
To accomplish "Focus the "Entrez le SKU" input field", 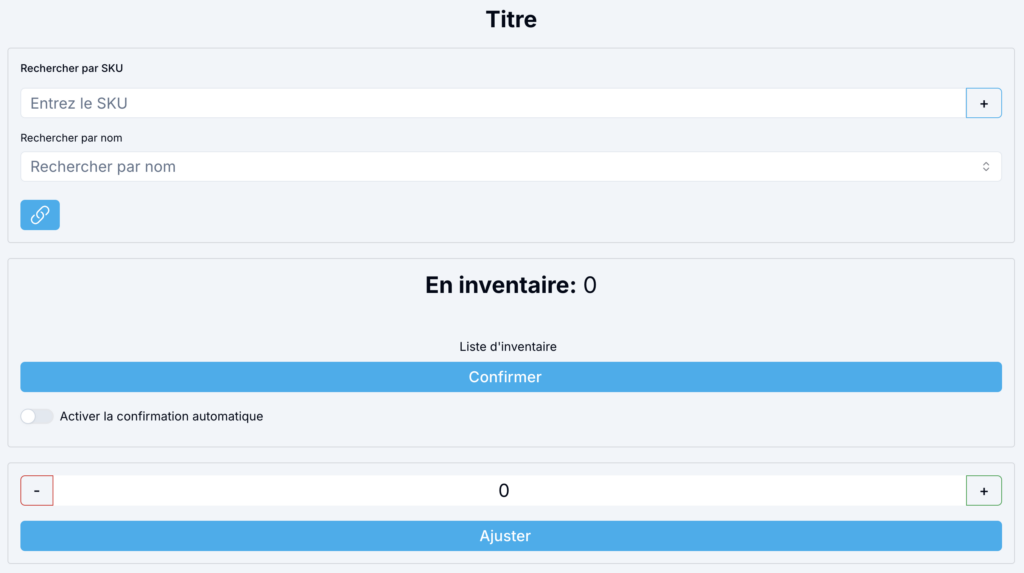I will click(492, 103).
